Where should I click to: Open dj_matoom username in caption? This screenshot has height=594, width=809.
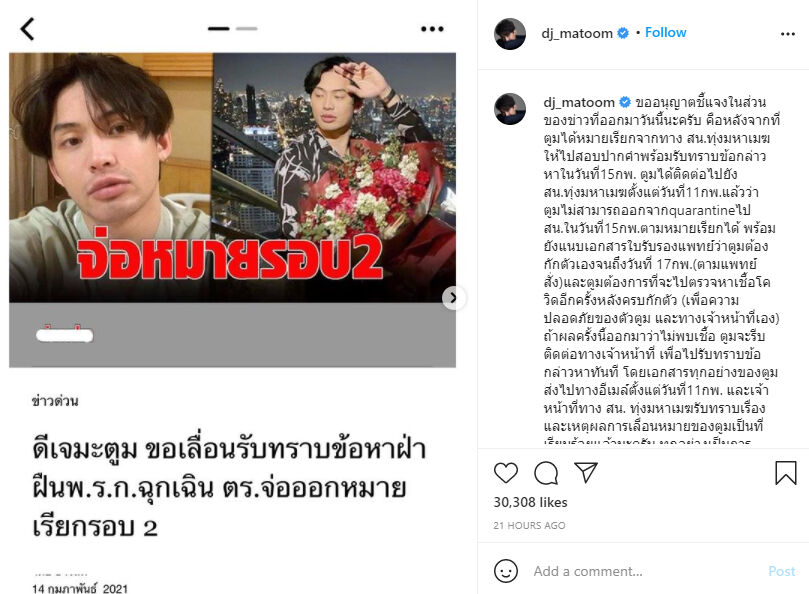[579, 102]
